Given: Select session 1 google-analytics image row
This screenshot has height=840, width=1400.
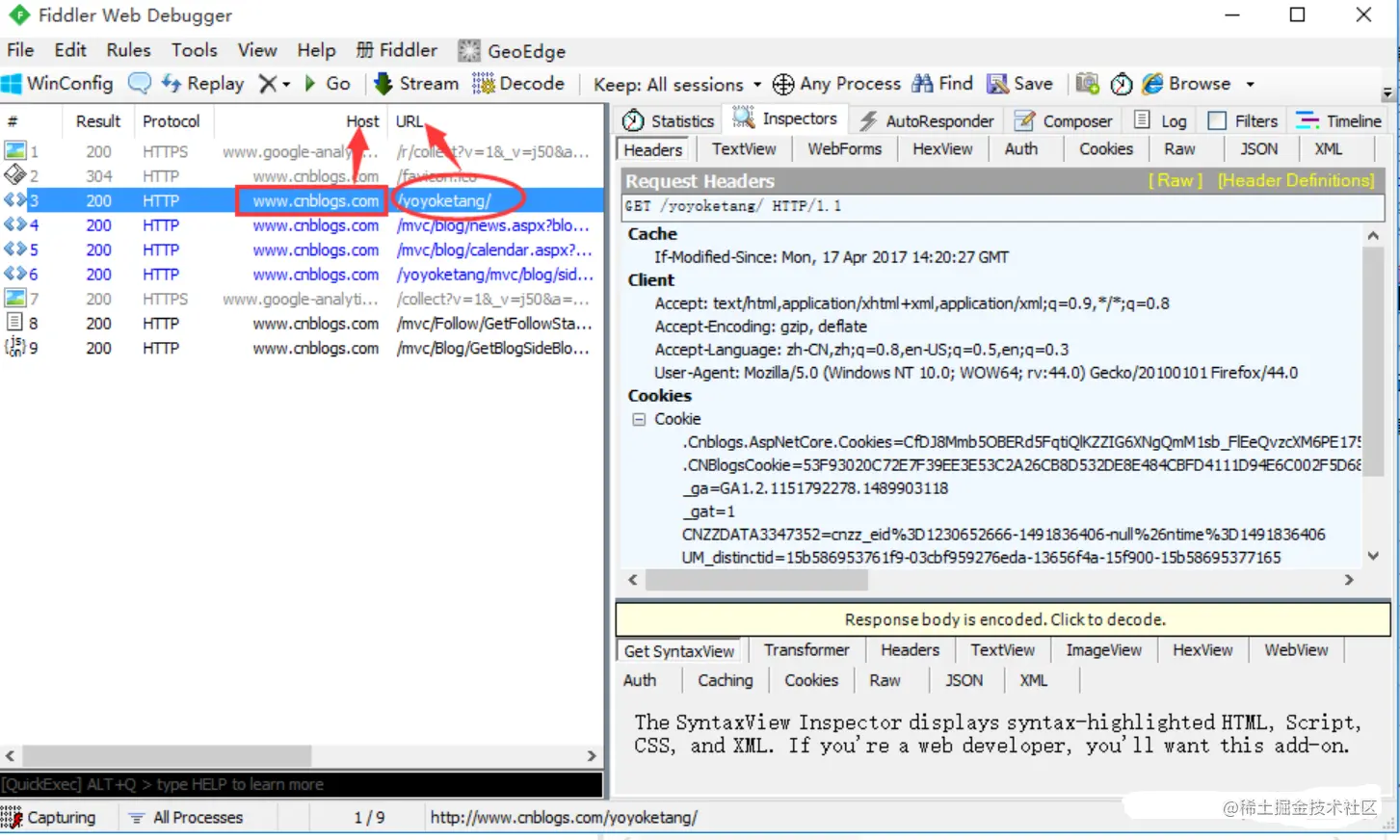Looking at the screenshot, I should point(303,152).
